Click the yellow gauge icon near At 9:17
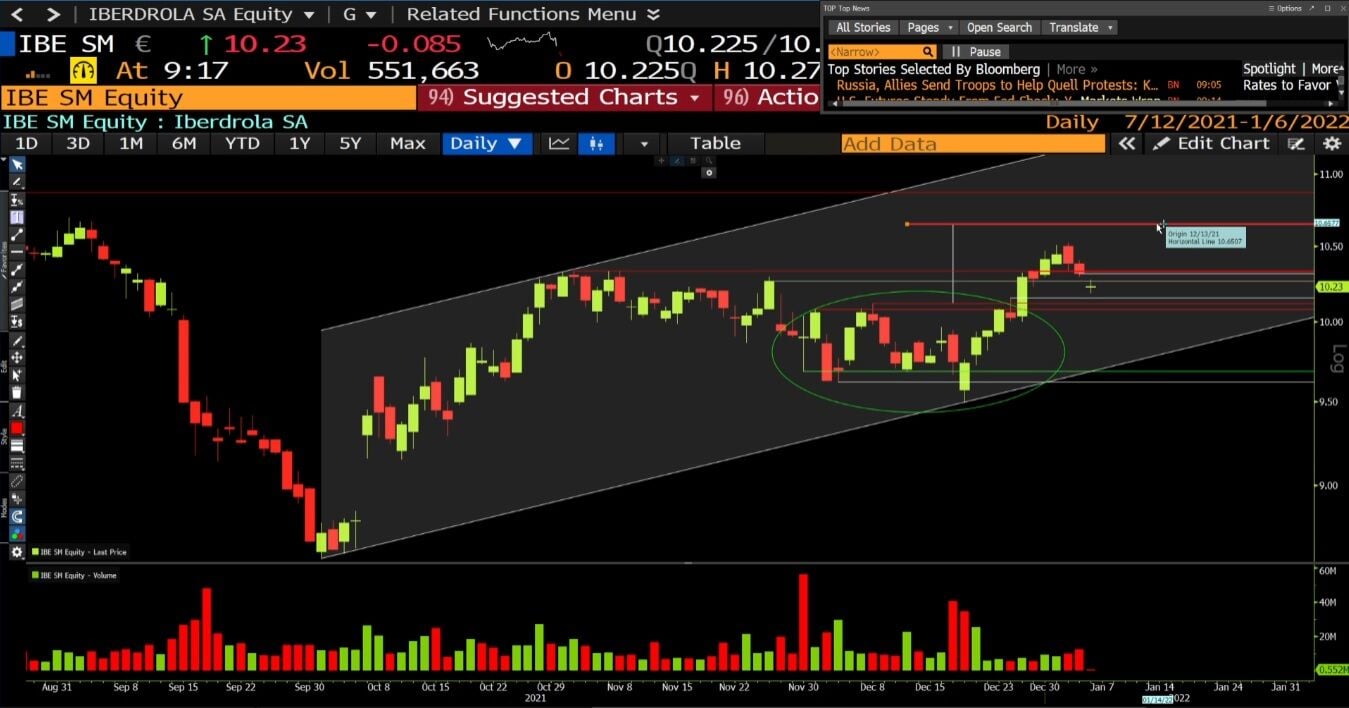The image size is (1349, 708). (x=83, y=70)
